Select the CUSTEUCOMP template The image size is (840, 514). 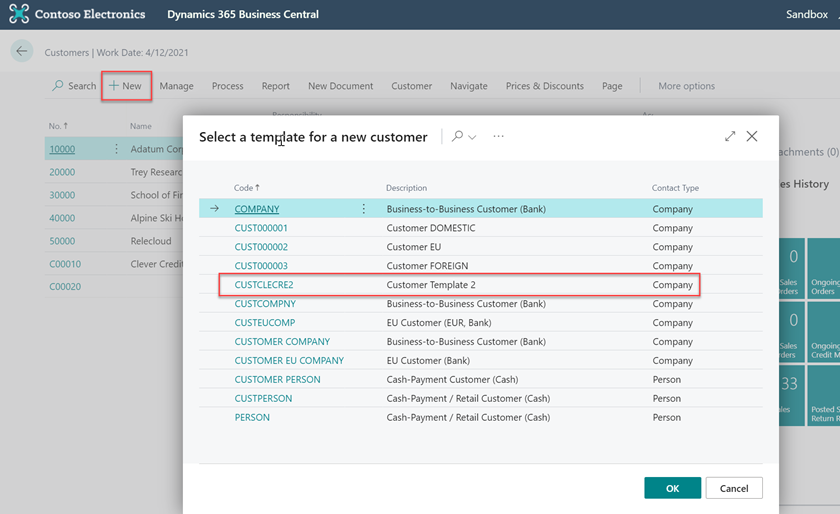click(x=265, y=322)
